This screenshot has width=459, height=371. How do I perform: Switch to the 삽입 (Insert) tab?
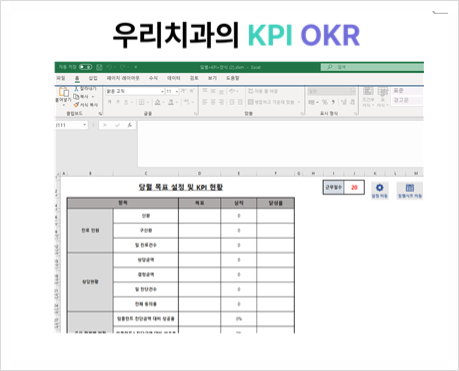(93, 78)
